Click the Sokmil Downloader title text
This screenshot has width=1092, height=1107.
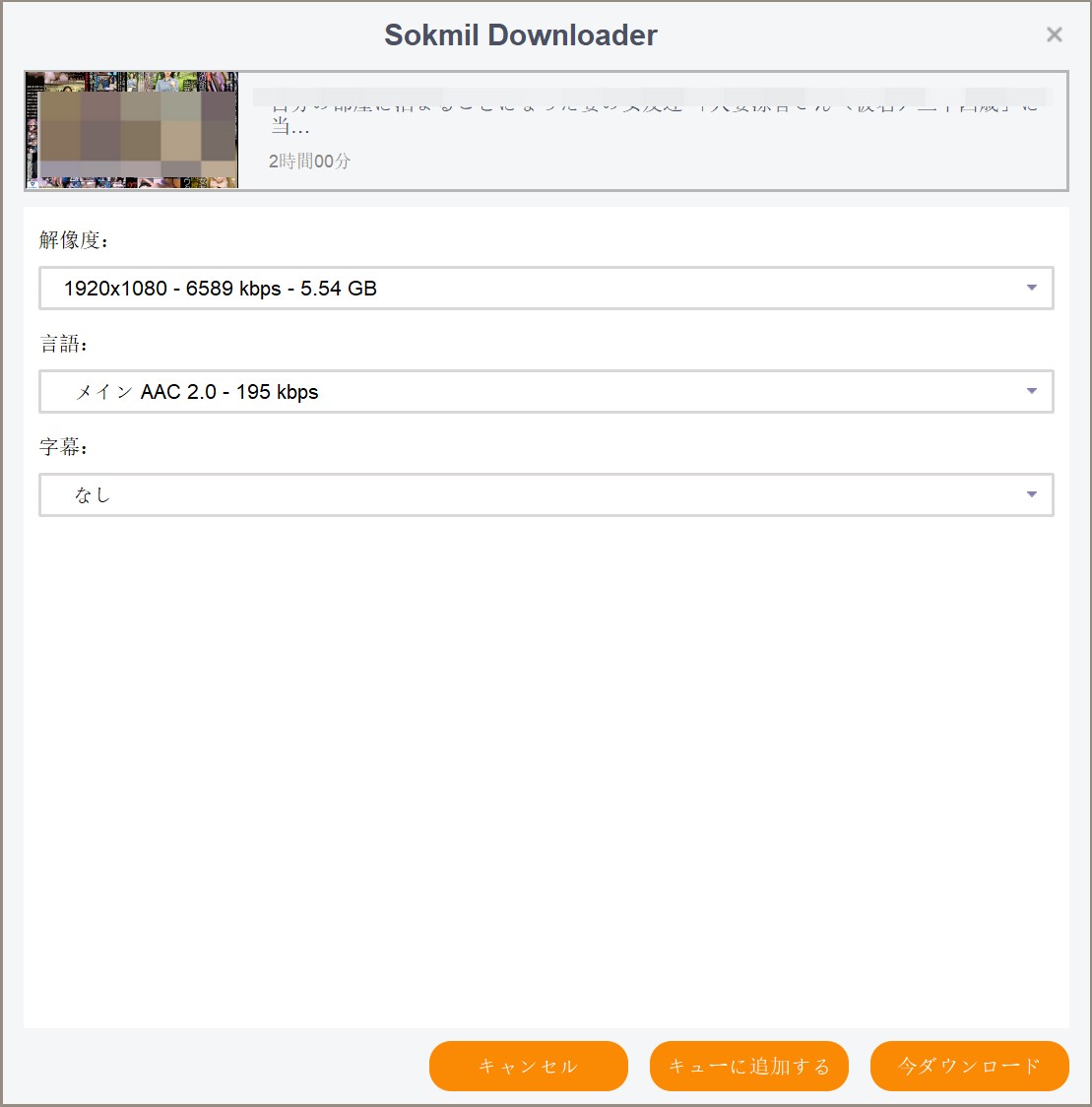point(520,34)
